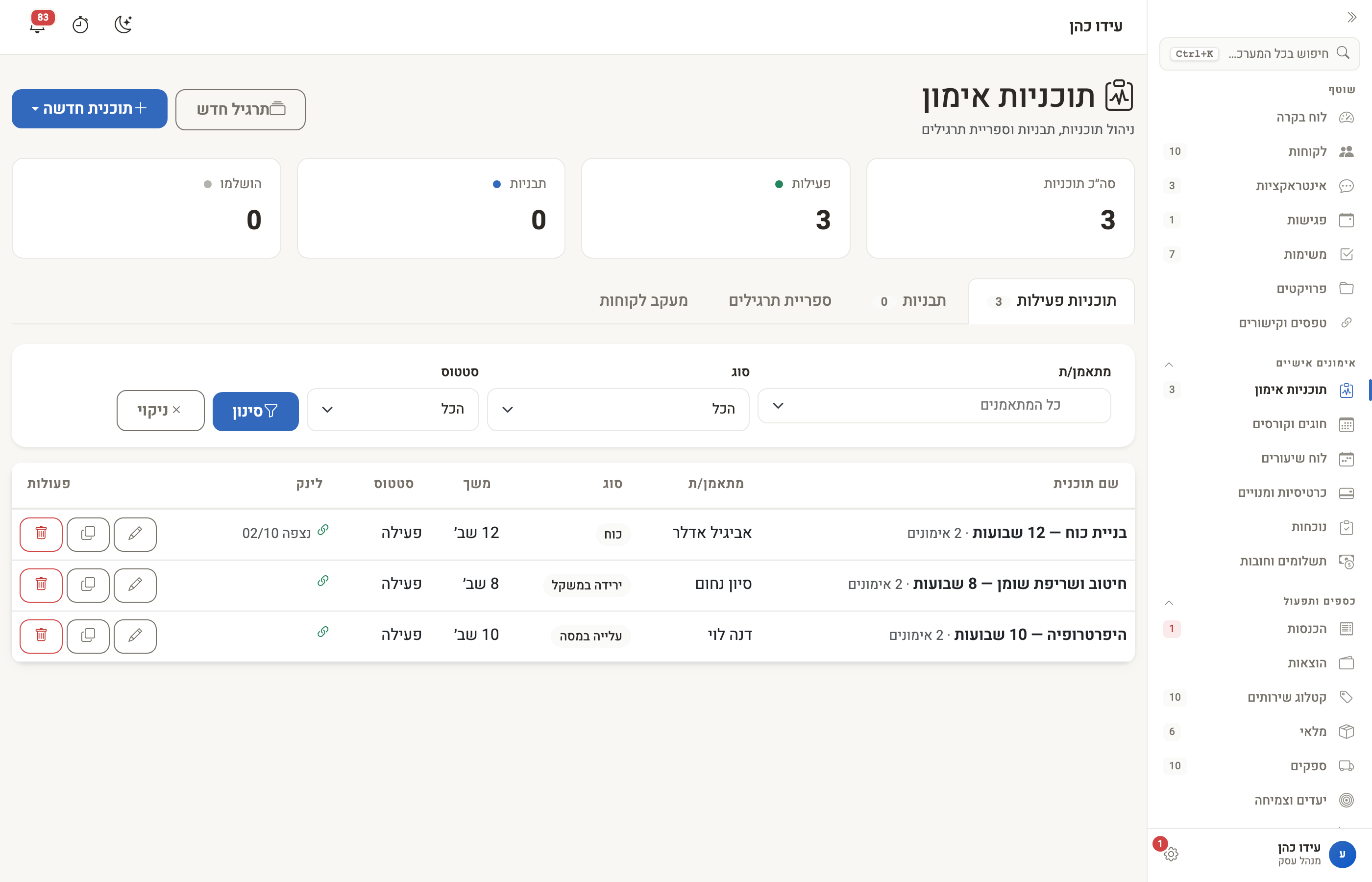Collapse the אימונים אישיים sidebar section
The width and height of the screenshot is (1372, 882).
coord(1169,364)
